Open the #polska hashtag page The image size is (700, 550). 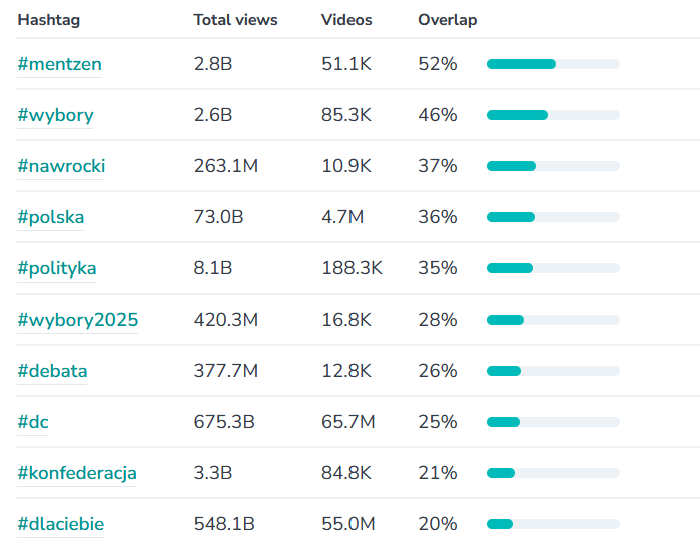(51, 217)
